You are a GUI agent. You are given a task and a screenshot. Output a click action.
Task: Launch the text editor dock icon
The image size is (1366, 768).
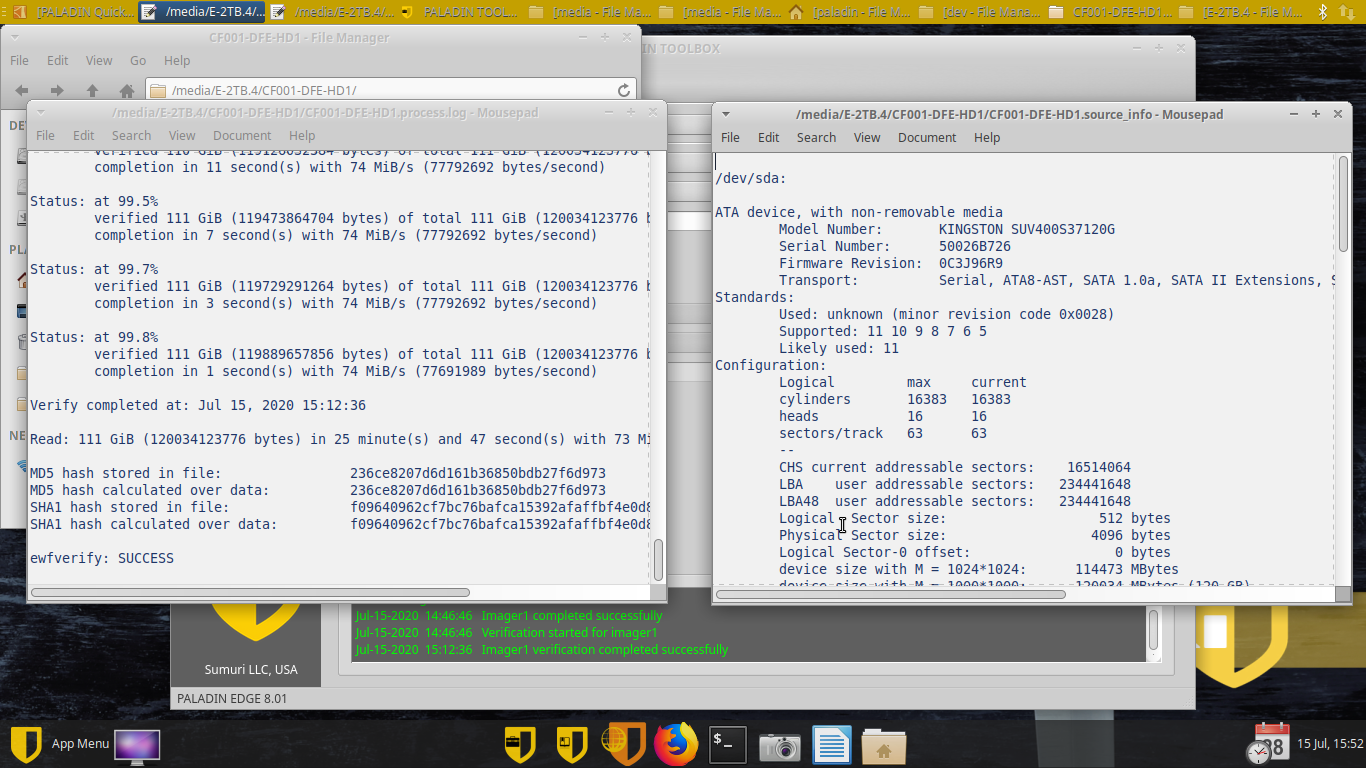832,744
